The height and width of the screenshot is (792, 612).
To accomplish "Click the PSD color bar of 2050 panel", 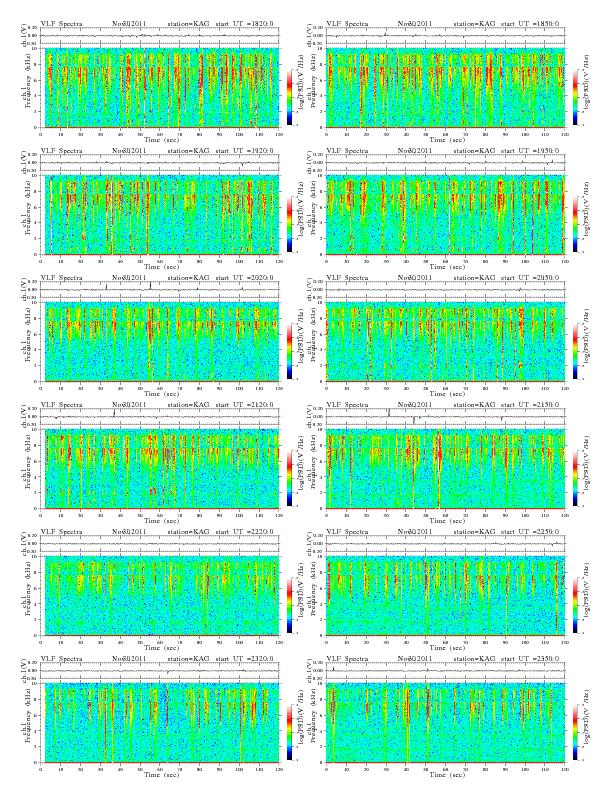I will pyautogui.click(x=575, y=351).
